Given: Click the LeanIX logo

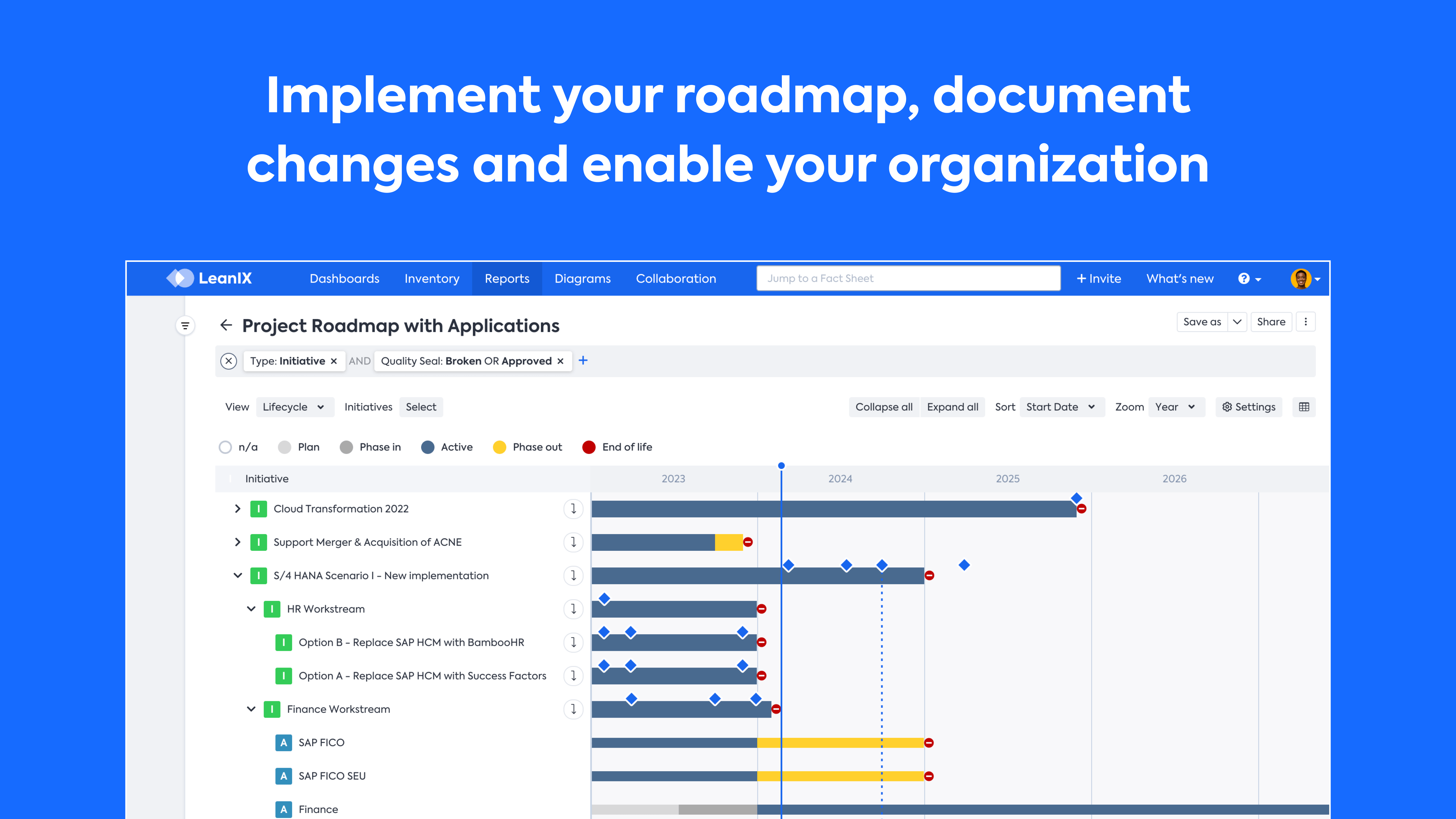Looking at the screenshot, I should 210,278.
